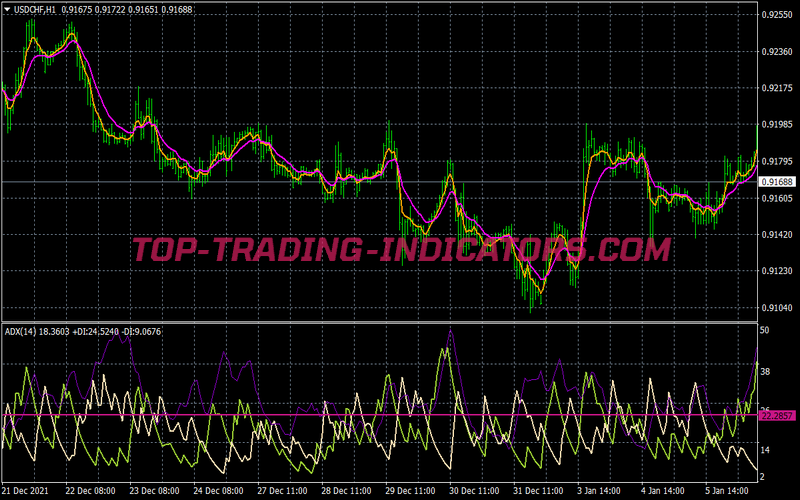Screen dimensions: 800x500
Task: Select the 14 level on ADX scale
Action: [x=765, y=450]
